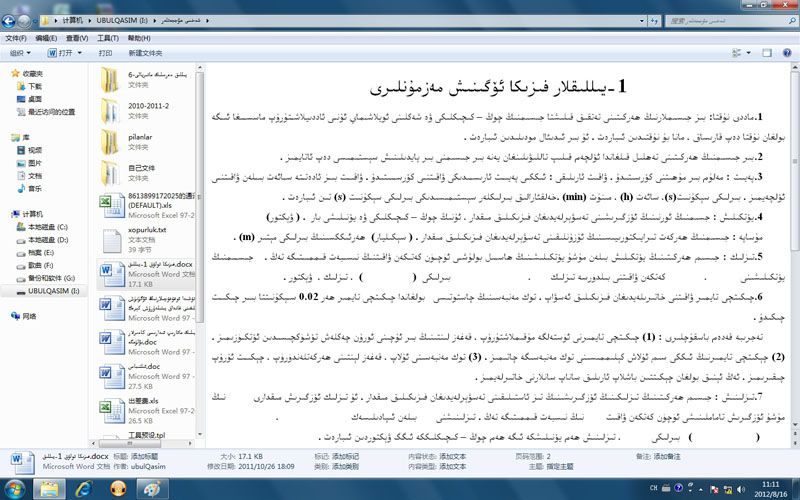Open the 视频 library
This screenshot has width=800, height=500.
[35, 150]
